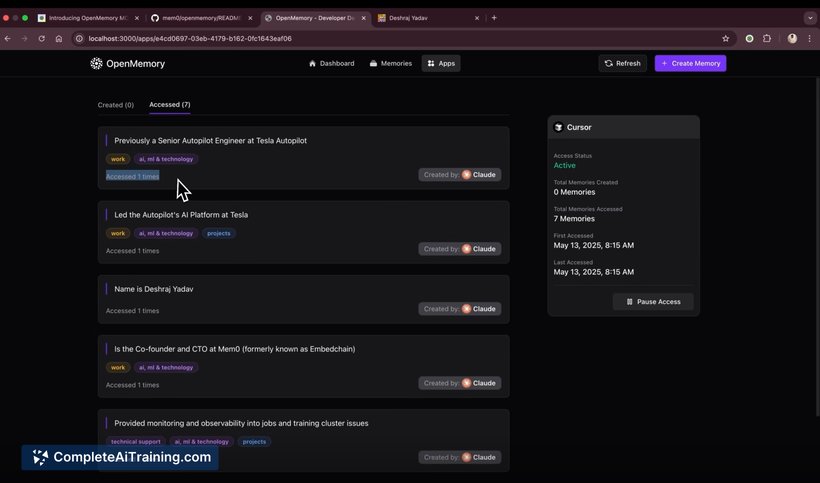This screenshot has width=820, height=483.
Task: Click 'Created by: Claude' on Senior Autopilot memory
Action: [460, 175]
